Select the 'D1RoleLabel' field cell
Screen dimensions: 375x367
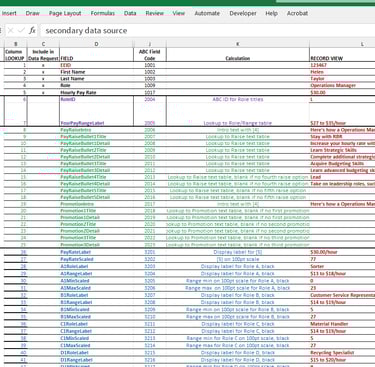[x=96, y=353]
